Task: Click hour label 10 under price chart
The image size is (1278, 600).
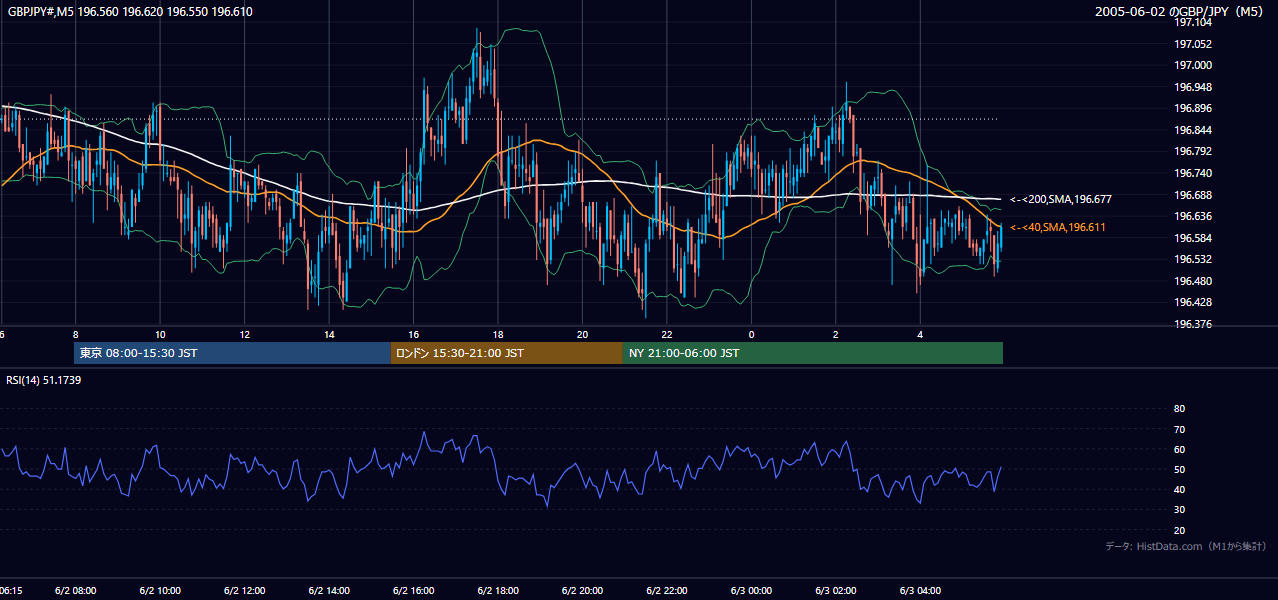Action: [x=160, y=335]
